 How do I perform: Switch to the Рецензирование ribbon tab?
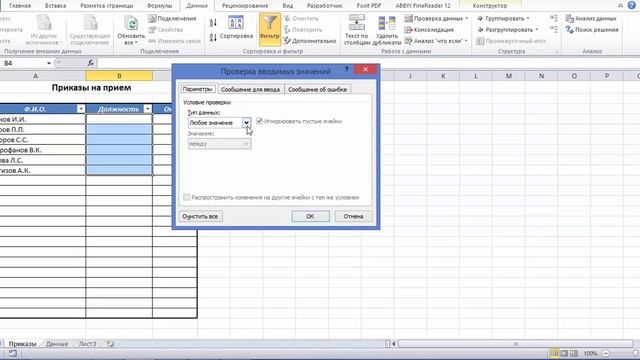pyautogui.click(x=245, y=6)
